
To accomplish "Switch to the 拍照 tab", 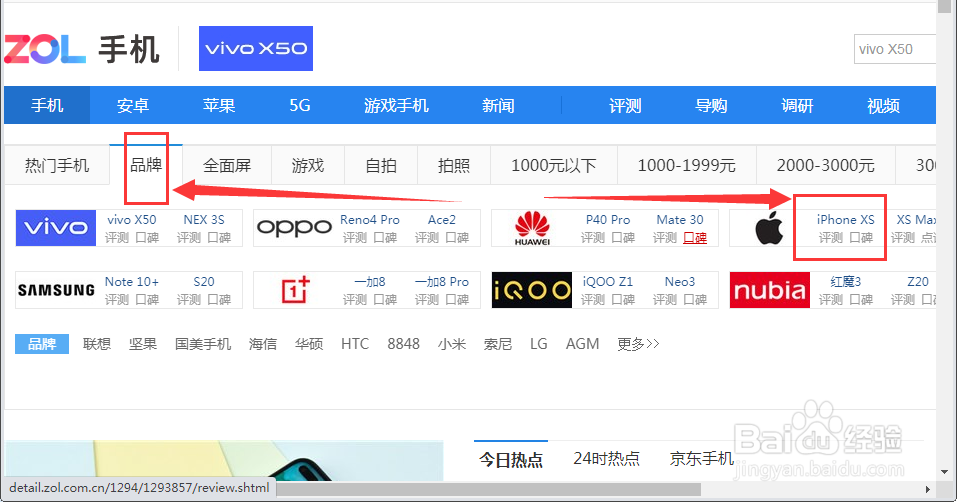I will [453, 165].
